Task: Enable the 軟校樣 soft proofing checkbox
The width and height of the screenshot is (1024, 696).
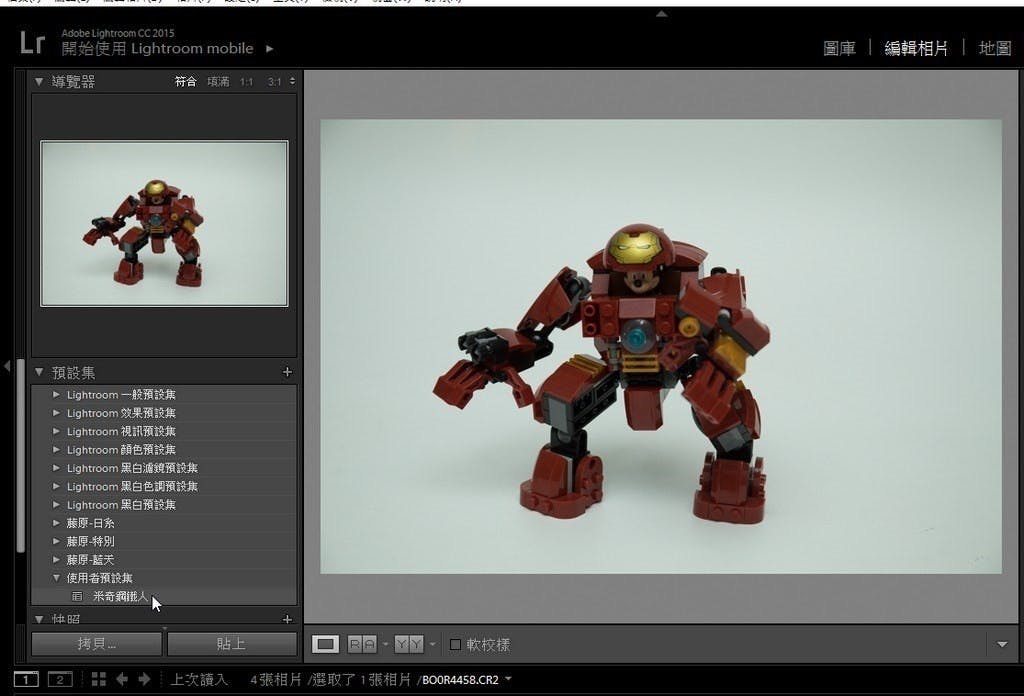Action: [x=455, y=645]
